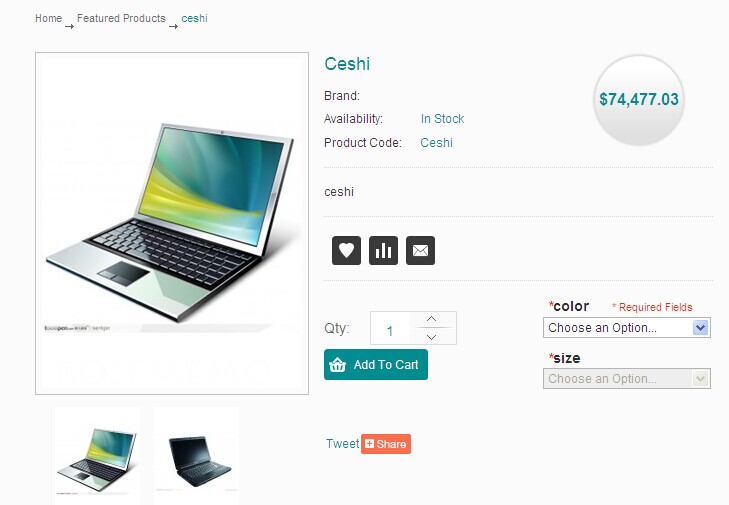Email a friend via envelope icon
729x505 pixels.
point(420,251)
